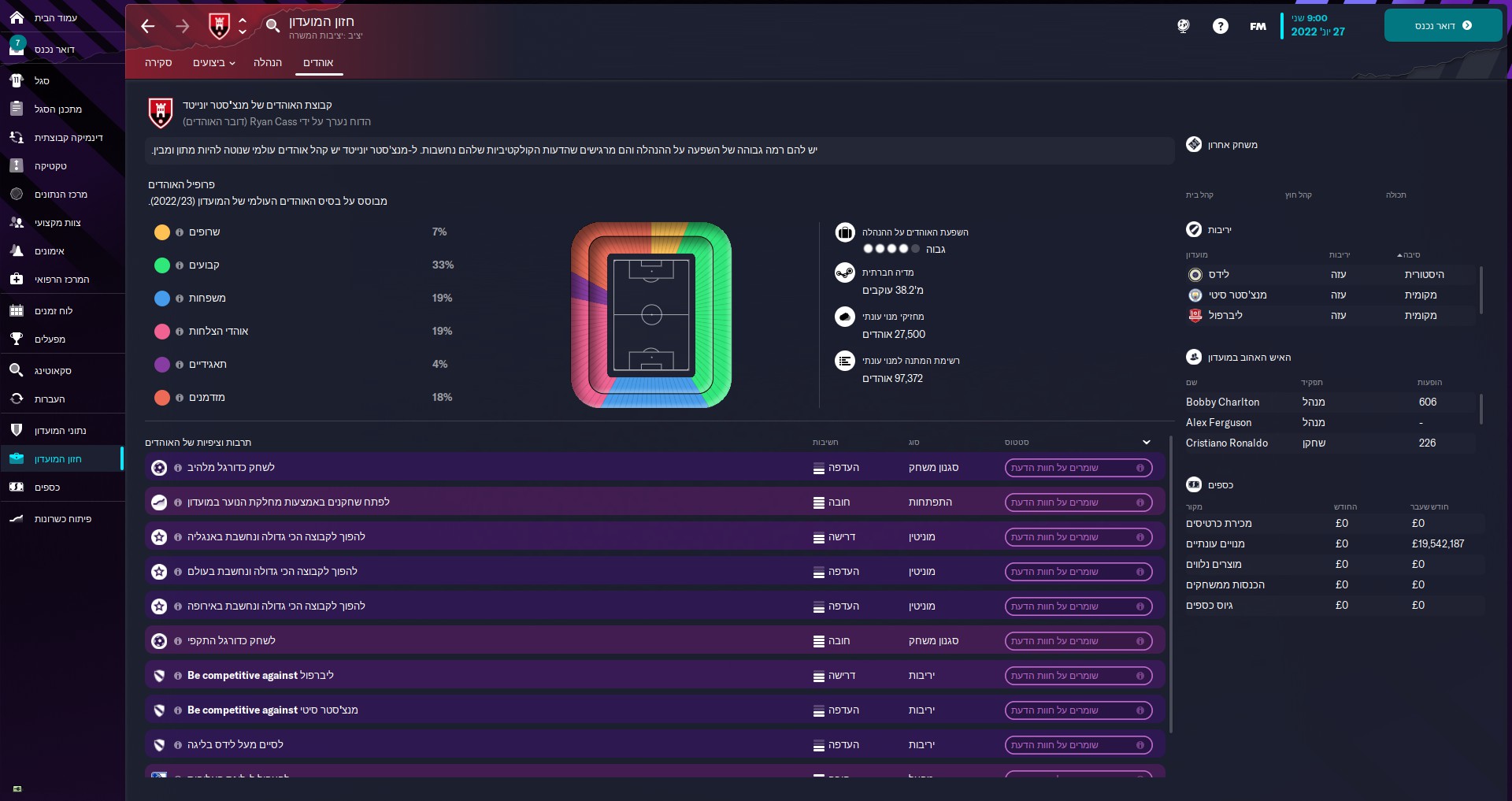Go back with the left arrow
Image resolution: width=1512 pixels, height=801 pixels.
click(147, 27)
